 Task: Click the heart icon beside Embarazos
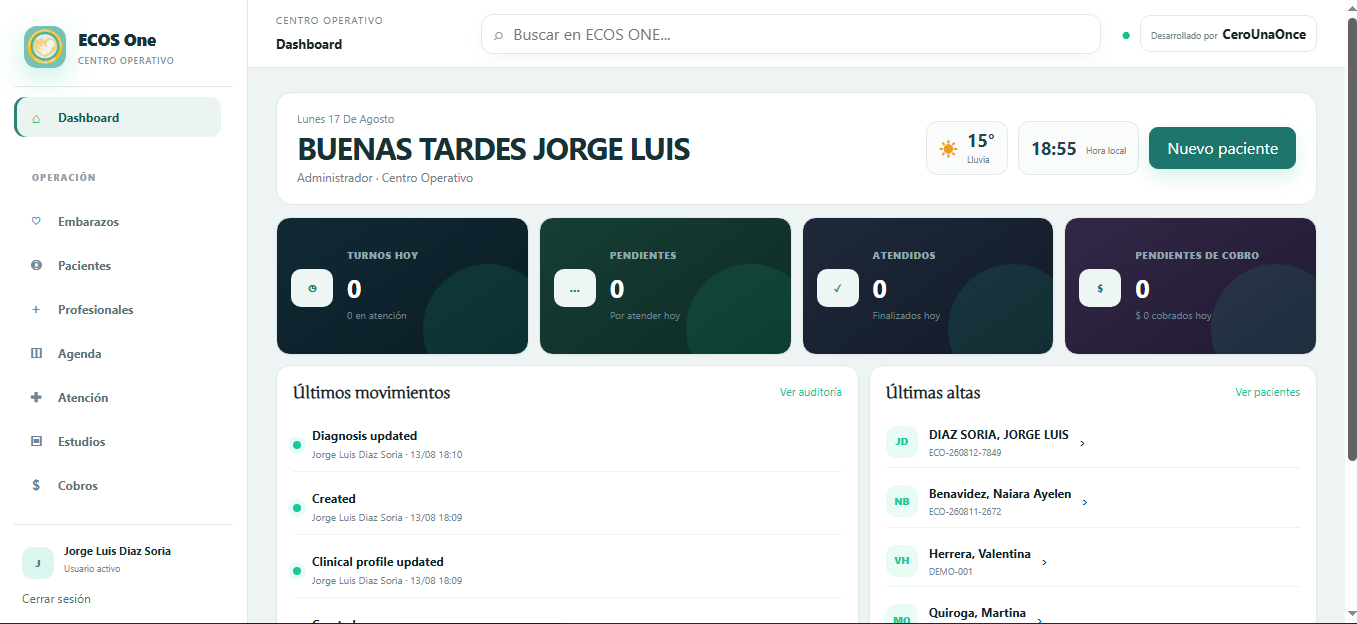coord(36,221)
